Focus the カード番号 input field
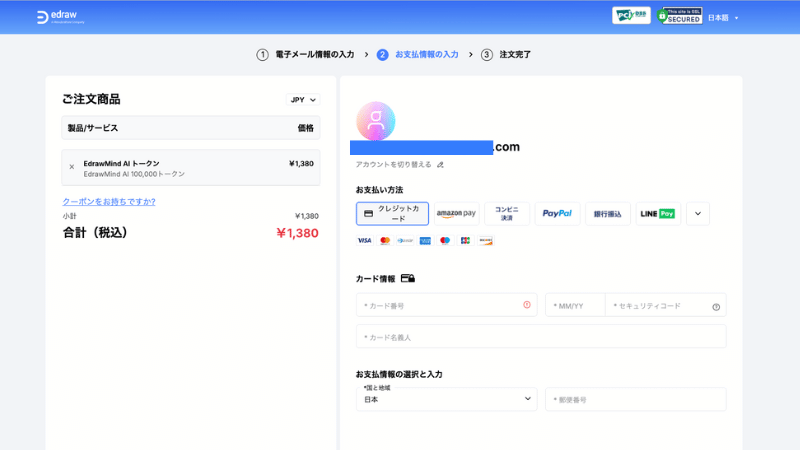The image size is (800, 450). click(446, 305)
